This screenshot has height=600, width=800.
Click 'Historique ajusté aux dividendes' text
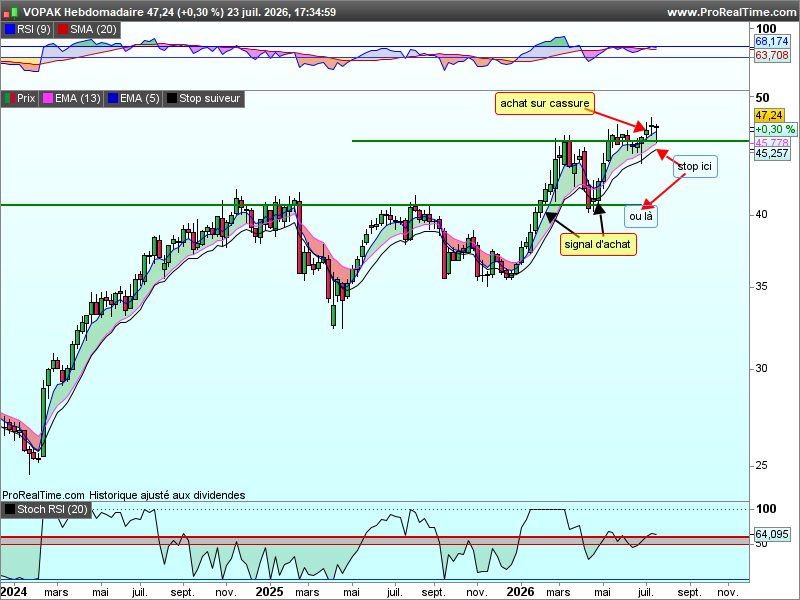tap(167, 495)
